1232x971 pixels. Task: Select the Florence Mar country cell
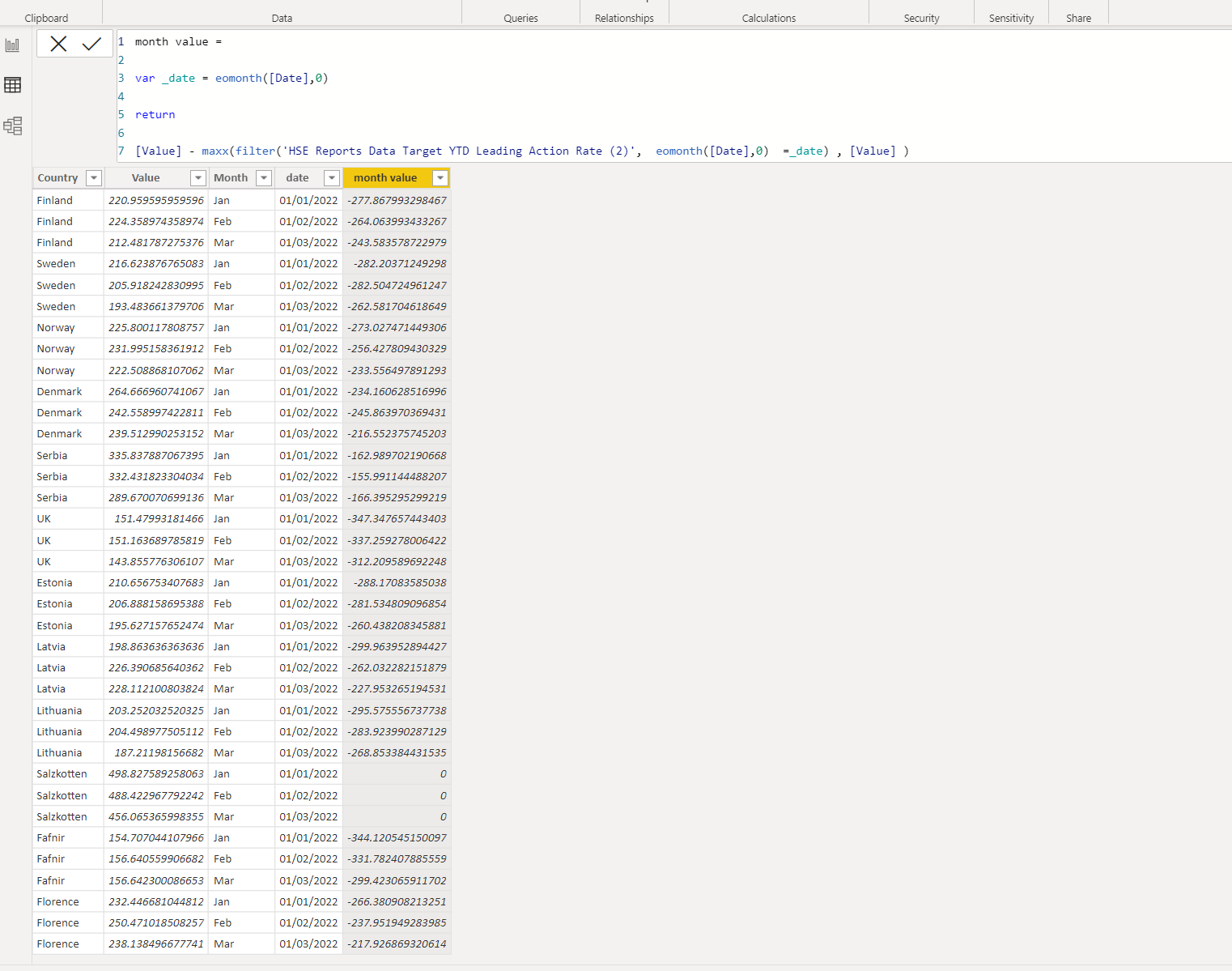[x=68, y=944]
